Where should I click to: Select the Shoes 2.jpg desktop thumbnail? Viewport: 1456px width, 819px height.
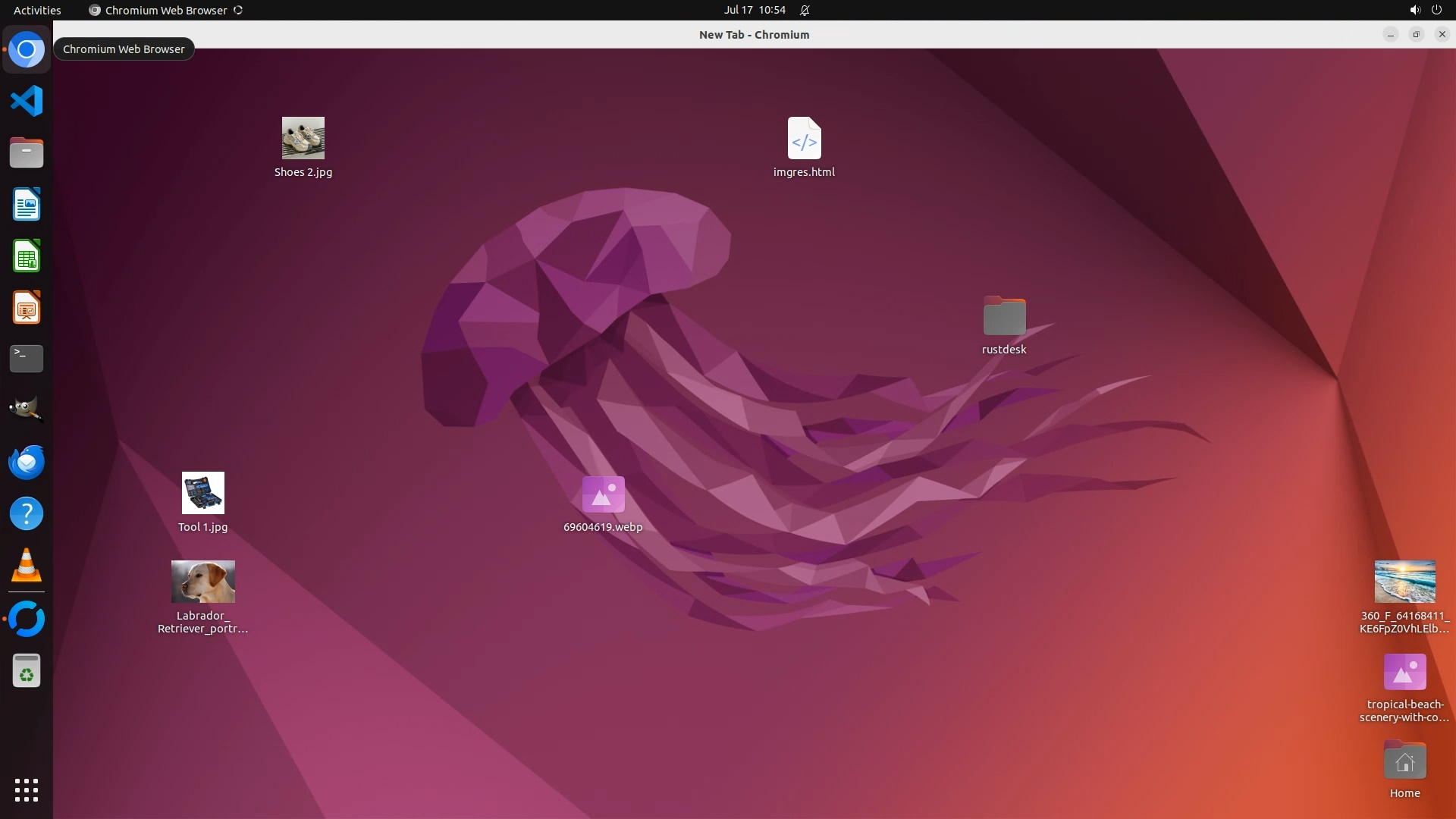303,138
